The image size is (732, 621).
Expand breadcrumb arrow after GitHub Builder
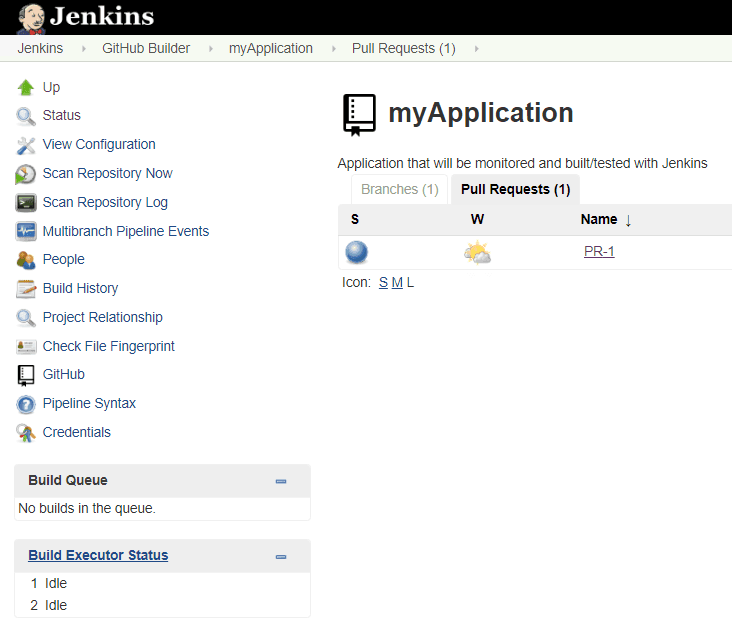(x=210, y=49)
